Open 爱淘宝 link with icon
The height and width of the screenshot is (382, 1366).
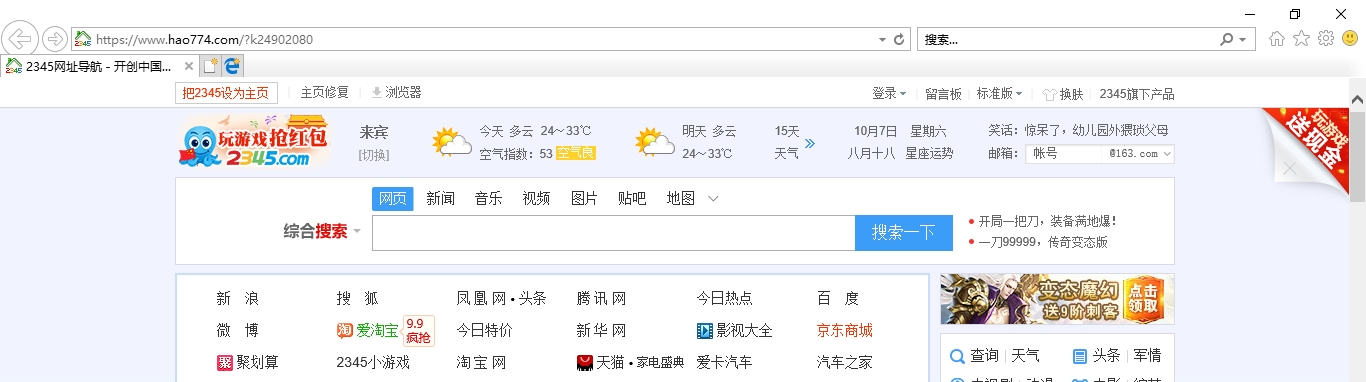(367, 330)
